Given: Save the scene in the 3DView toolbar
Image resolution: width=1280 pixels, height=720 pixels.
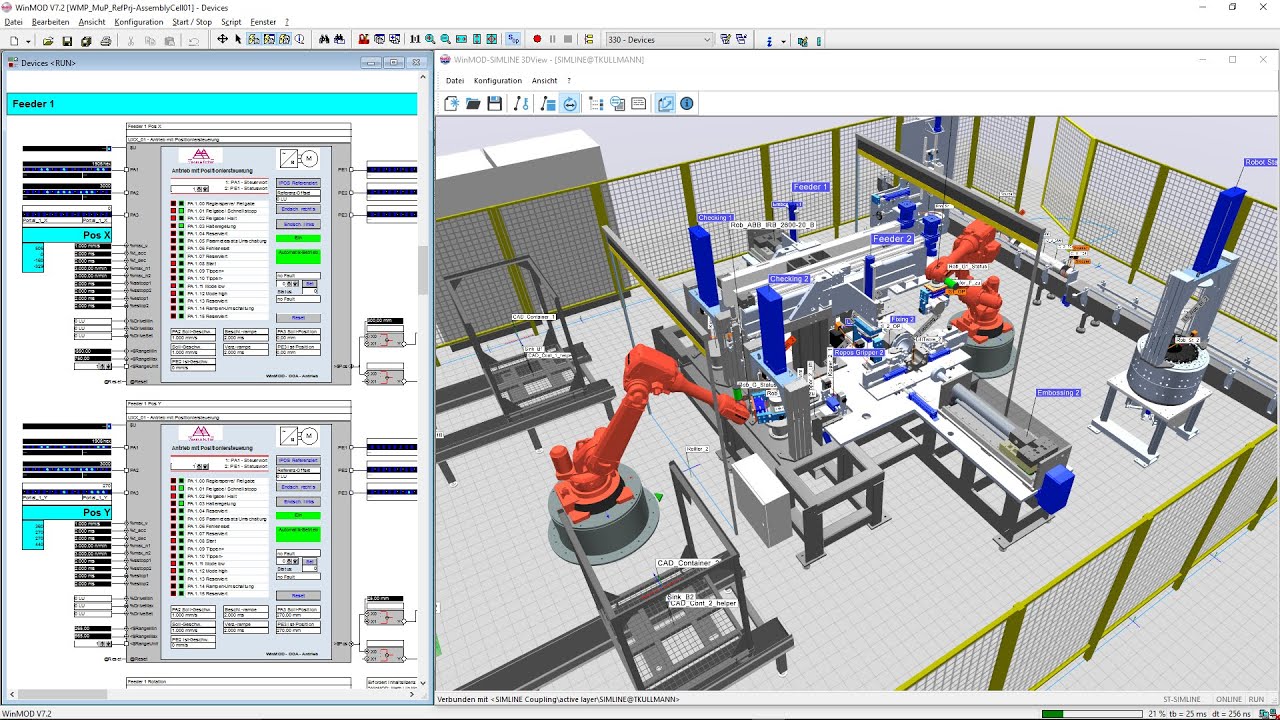Looking at the screenshot, I should pos(494,103).
